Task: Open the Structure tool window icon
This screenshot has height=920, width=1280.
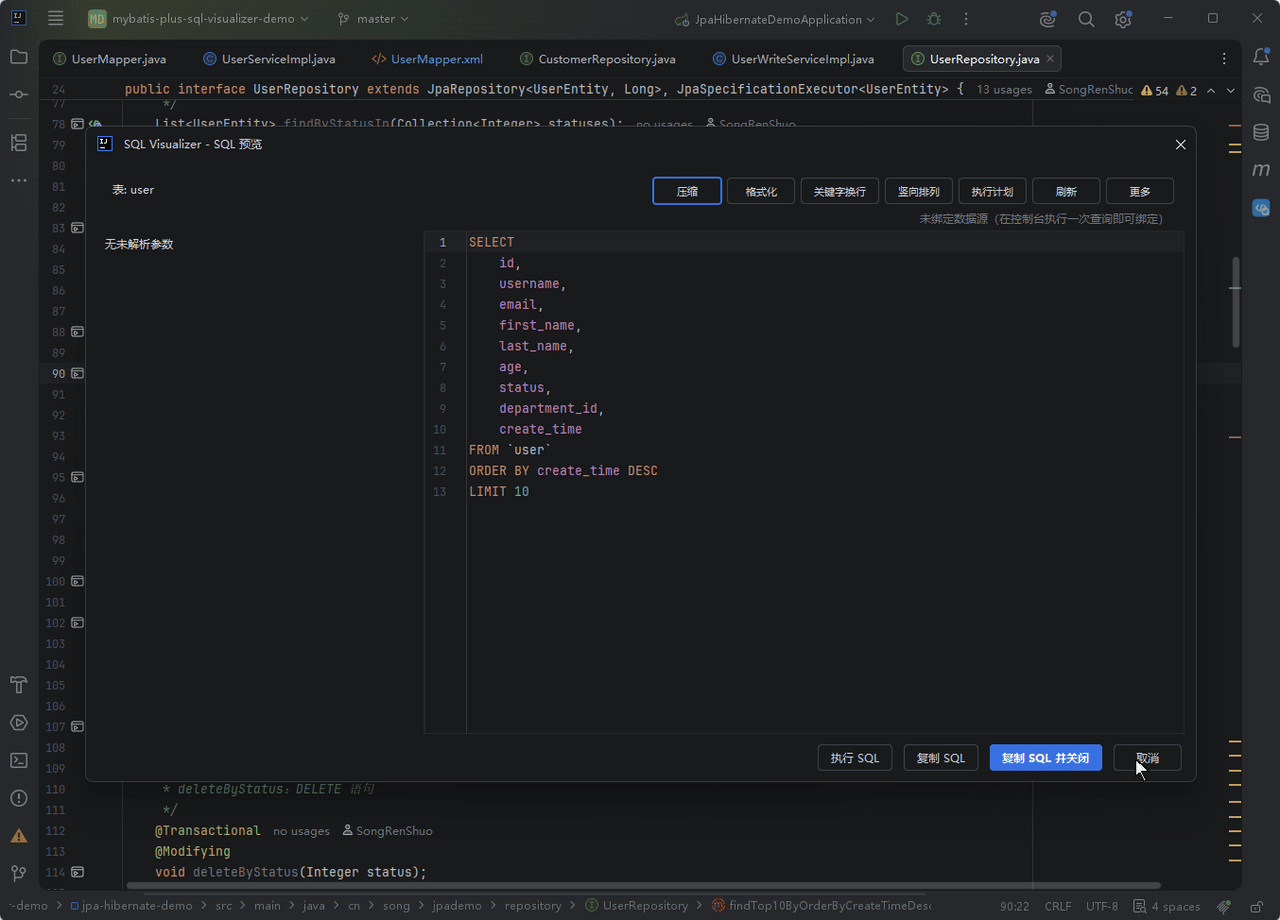Action: pyautogui.click(x=19, y=142)
